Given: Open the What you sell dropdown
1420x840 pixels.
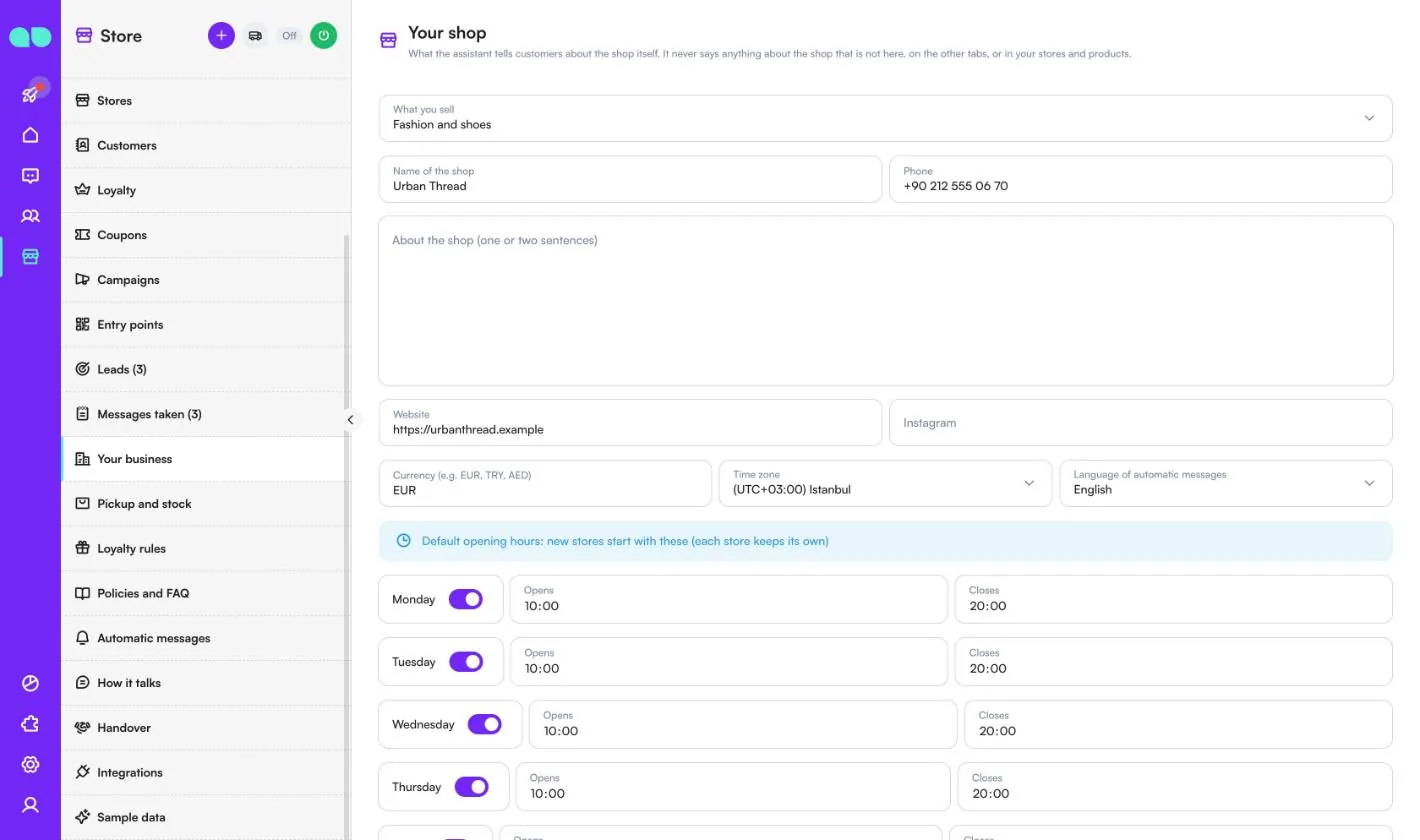Looking at the screenshot, I should pyautogui.click(x=885, y=118).
